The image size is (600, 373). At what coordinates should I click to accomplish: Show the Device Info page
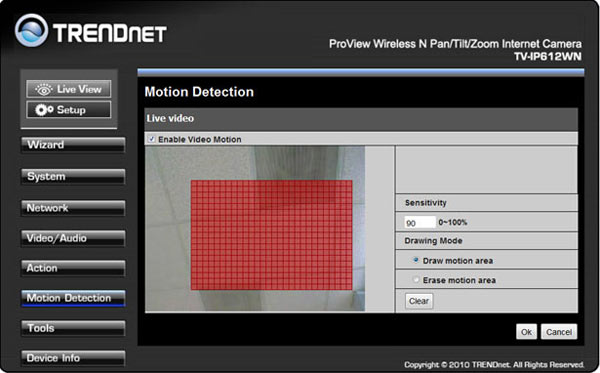(73, 358)
